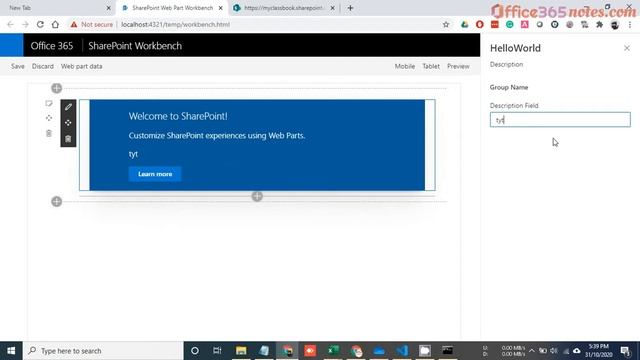
Task: Click Discard in the command bar
Action: tap(43, 66)
